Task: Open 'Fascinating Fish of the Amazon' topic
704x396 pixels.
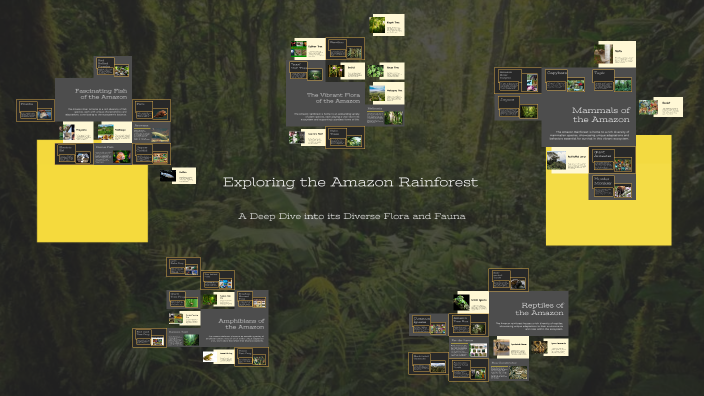Action: tap(93, 101)
